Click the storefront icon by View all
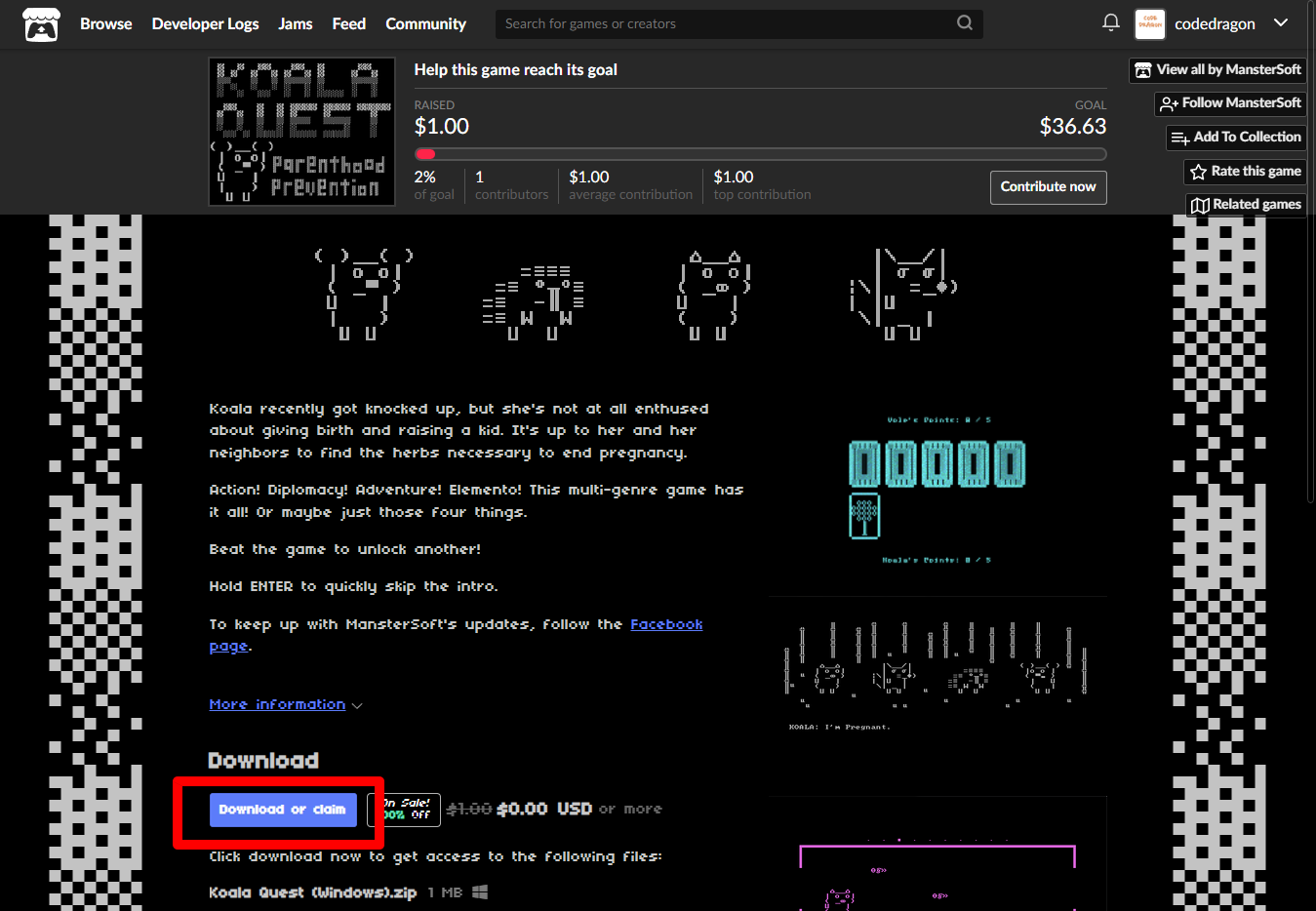 1143,70
